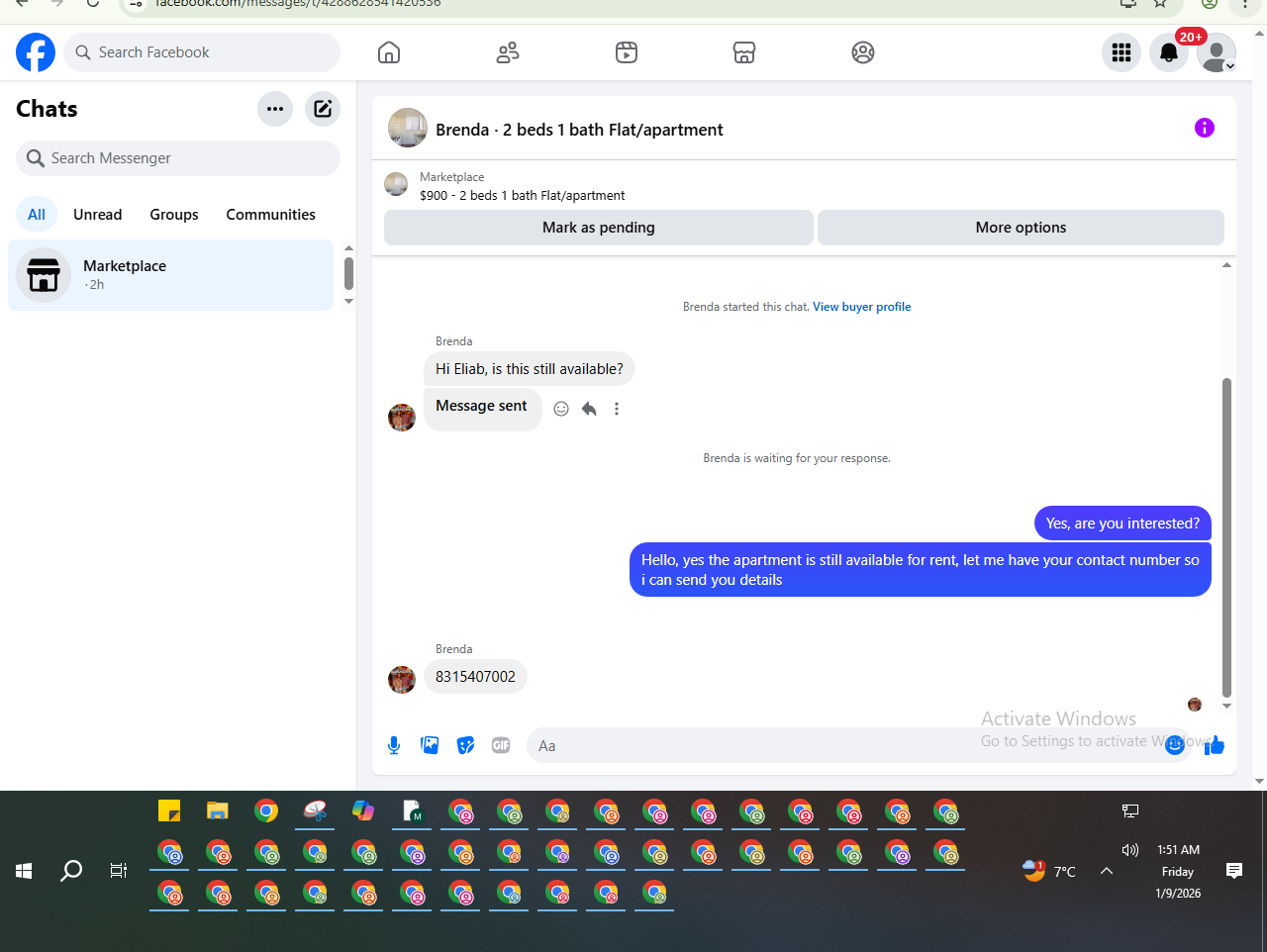
Task: Switch to the Groups chats tab
Action: (174, 215)
